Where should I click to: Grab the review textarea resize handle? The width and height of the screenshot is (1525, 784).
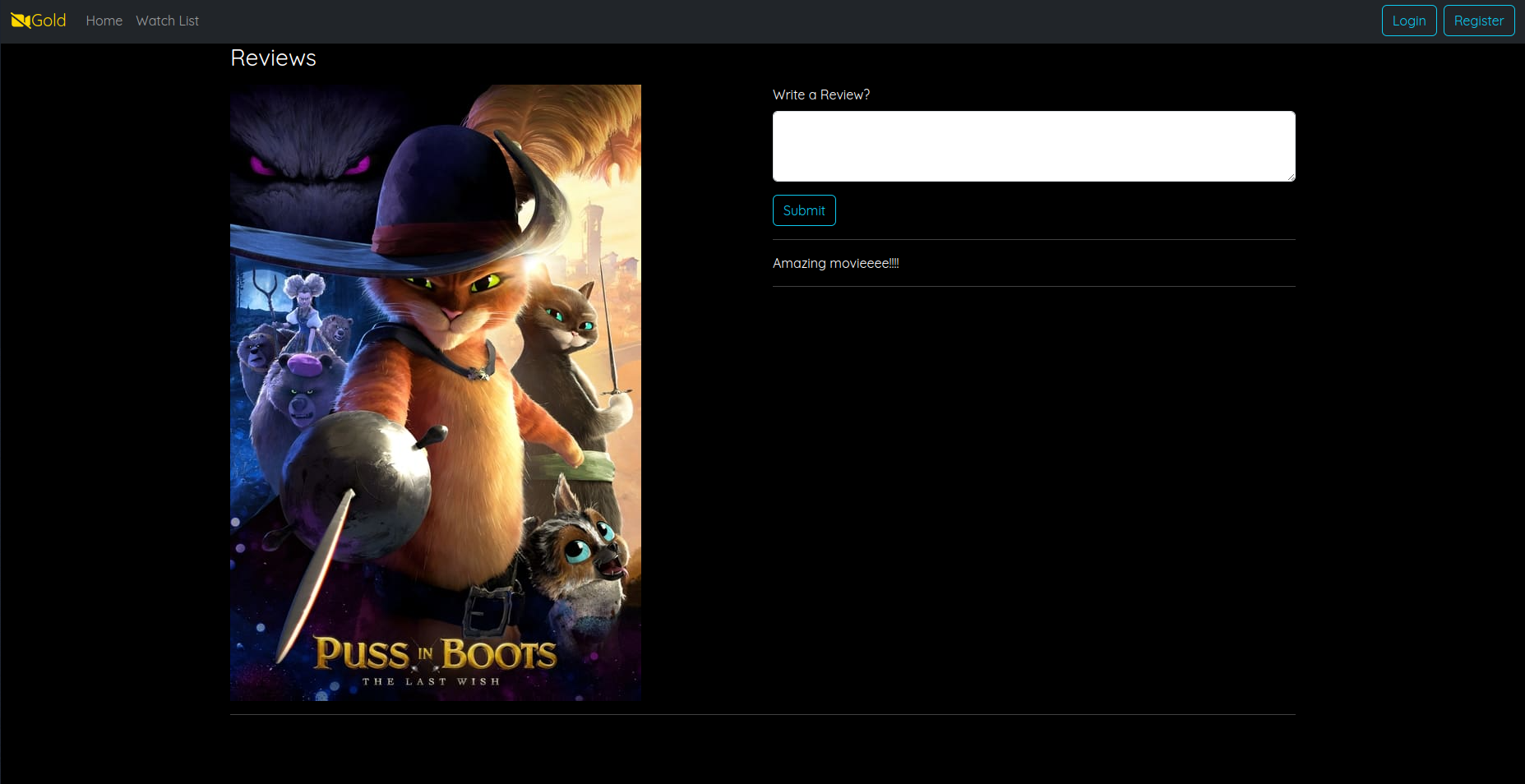click(x=1291, y=177)
